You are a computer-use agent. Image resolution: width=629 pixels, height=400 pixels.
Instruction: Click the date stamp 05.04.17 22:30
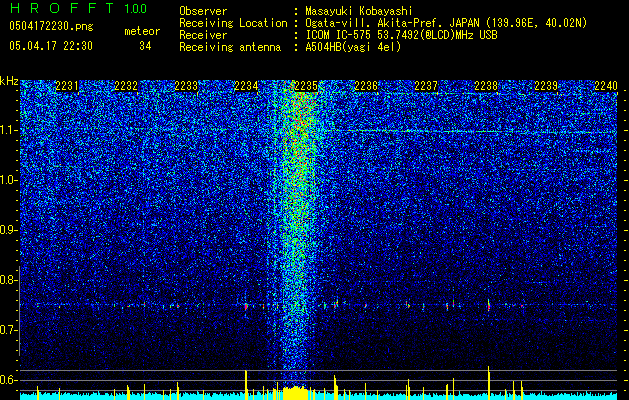click(51, 46)
